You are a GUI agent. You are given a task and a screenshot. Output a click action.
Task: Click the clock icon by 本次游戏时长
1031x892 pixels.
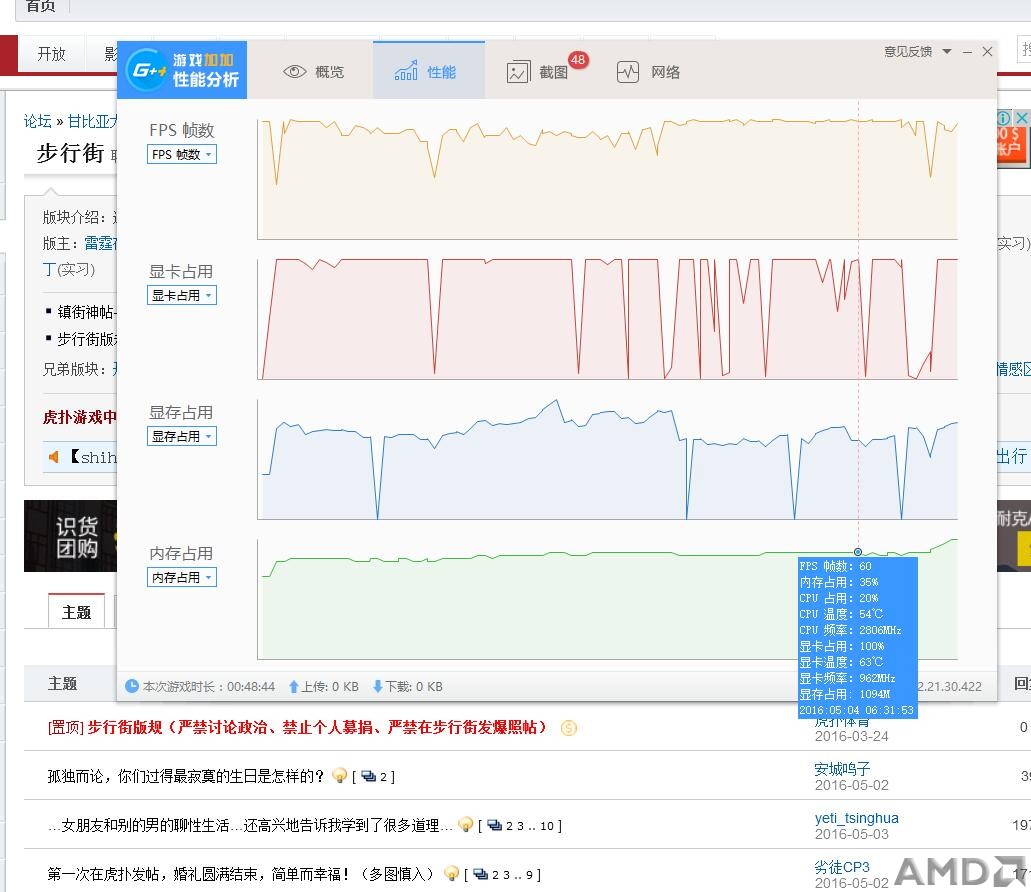click(x=132, y=686)
